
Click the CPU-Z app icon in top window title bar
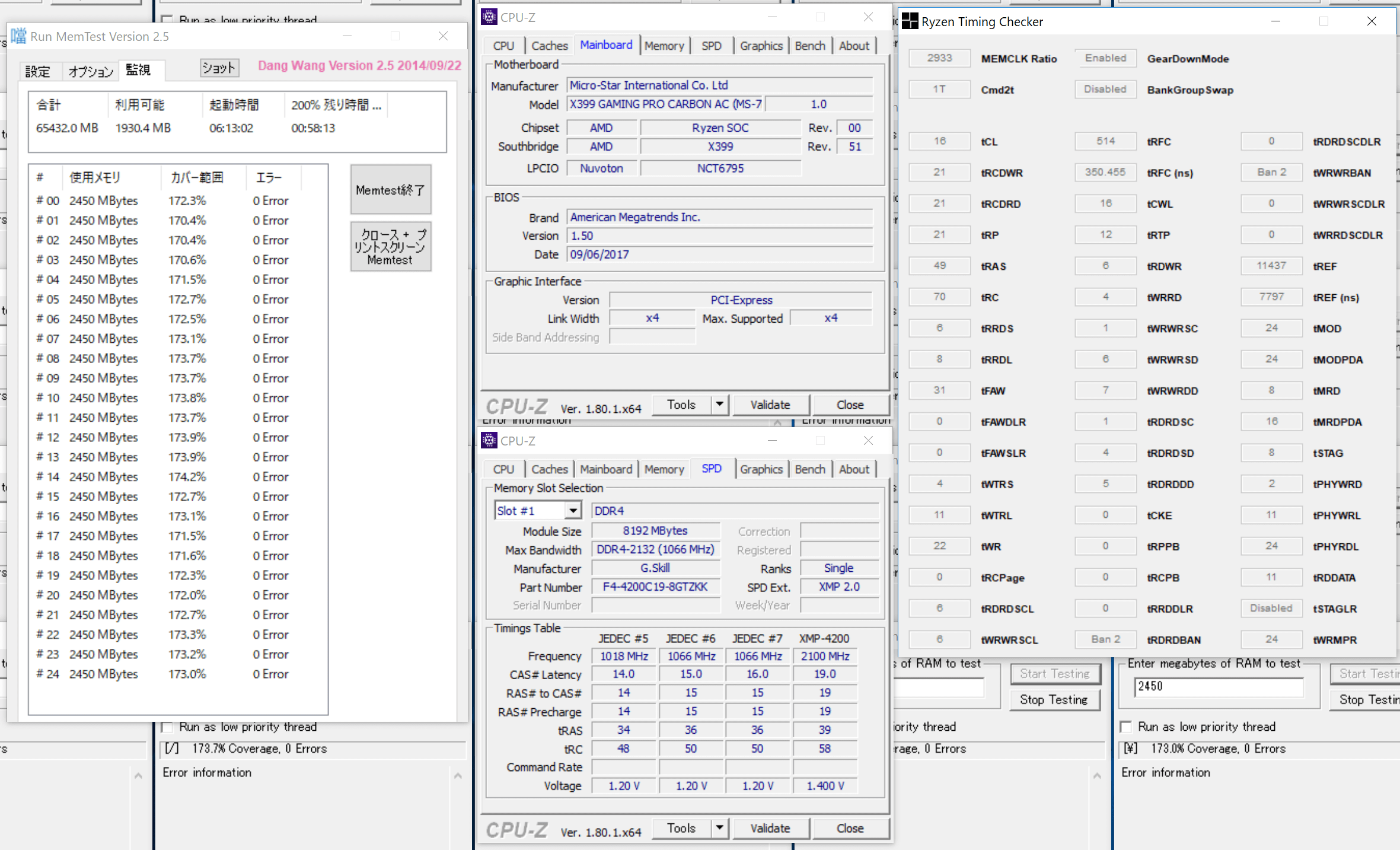point(489,17)
